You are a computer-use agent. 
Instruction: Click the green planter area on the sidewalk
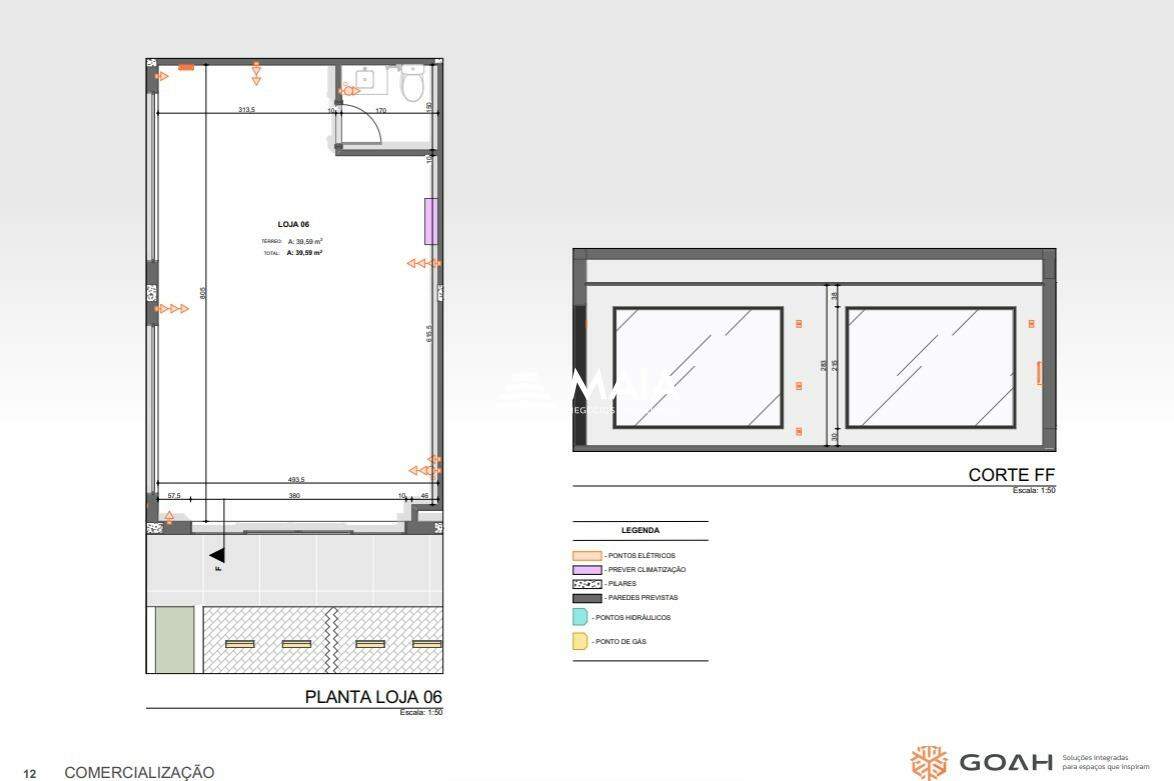pyautogui.click(x=174, y=639)
